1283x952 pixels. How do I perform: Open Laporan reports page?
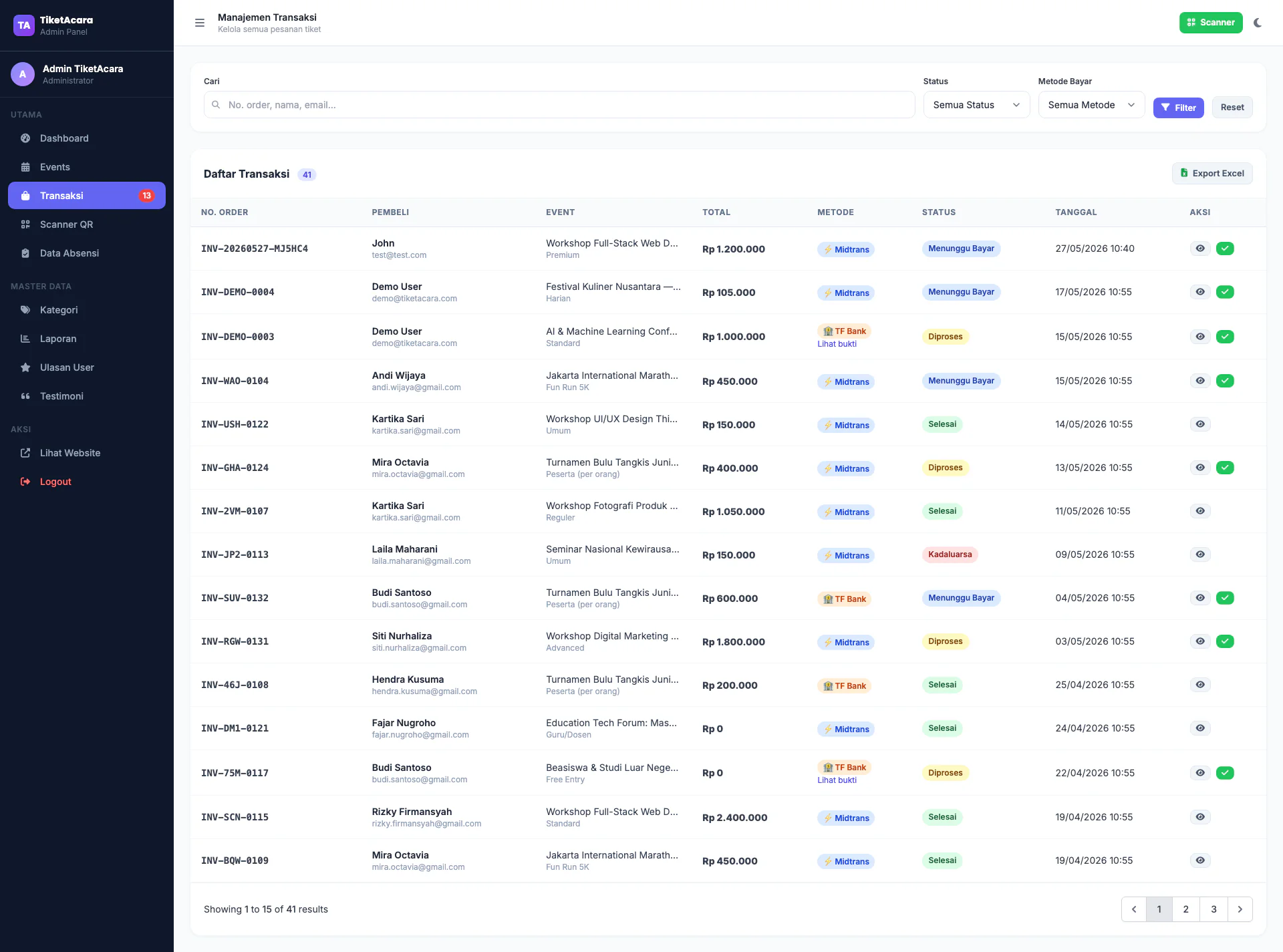tap(87, 339)
